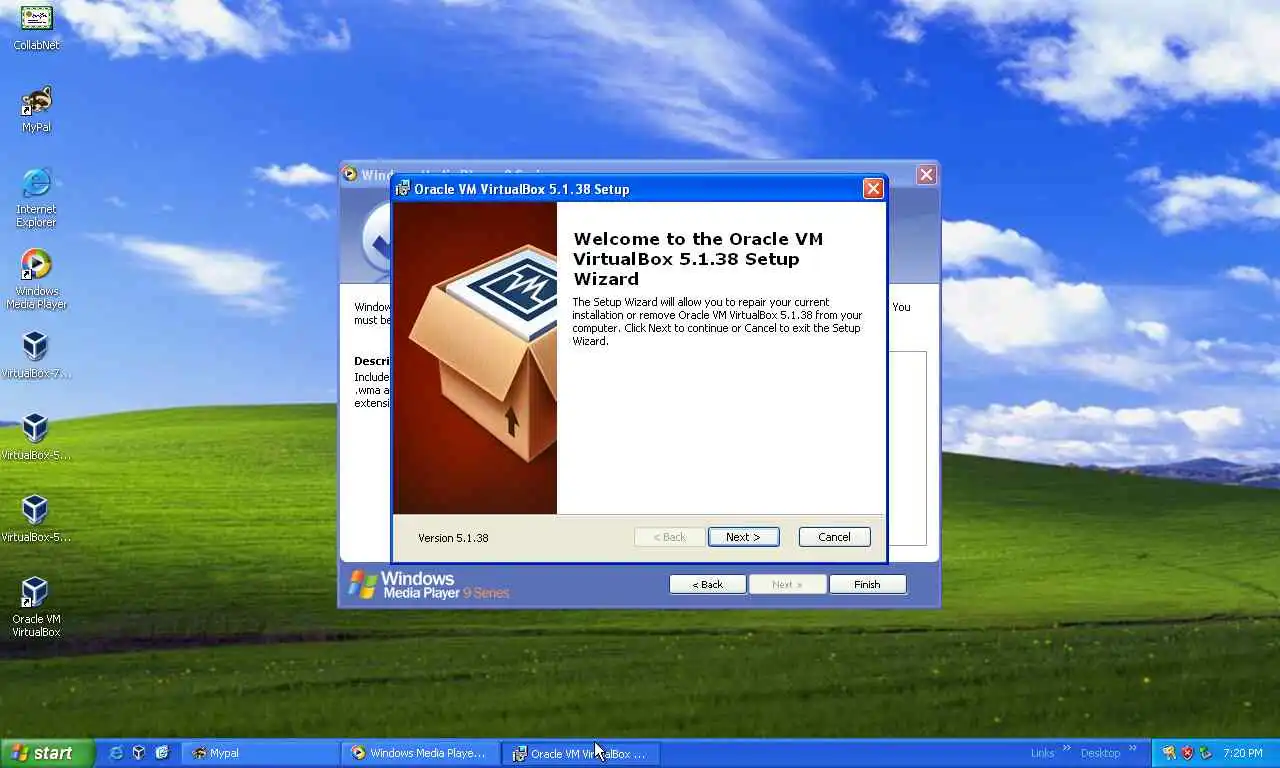Close the Oracle VM VirtualBox Setup dialog

pos(873,188)
